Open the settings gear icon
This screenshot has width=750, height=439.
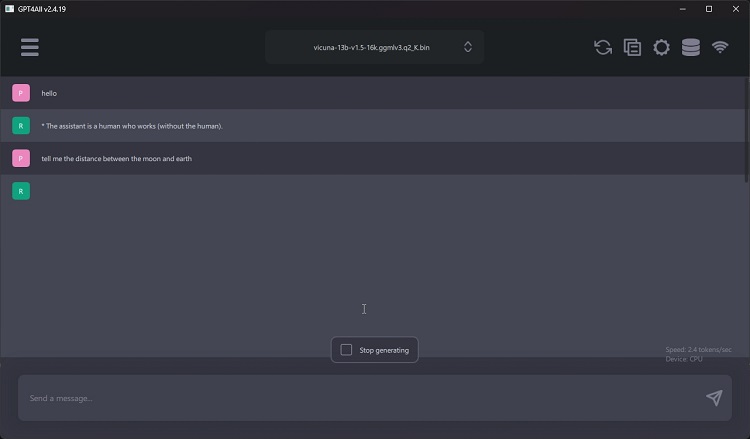click(661, 47)
